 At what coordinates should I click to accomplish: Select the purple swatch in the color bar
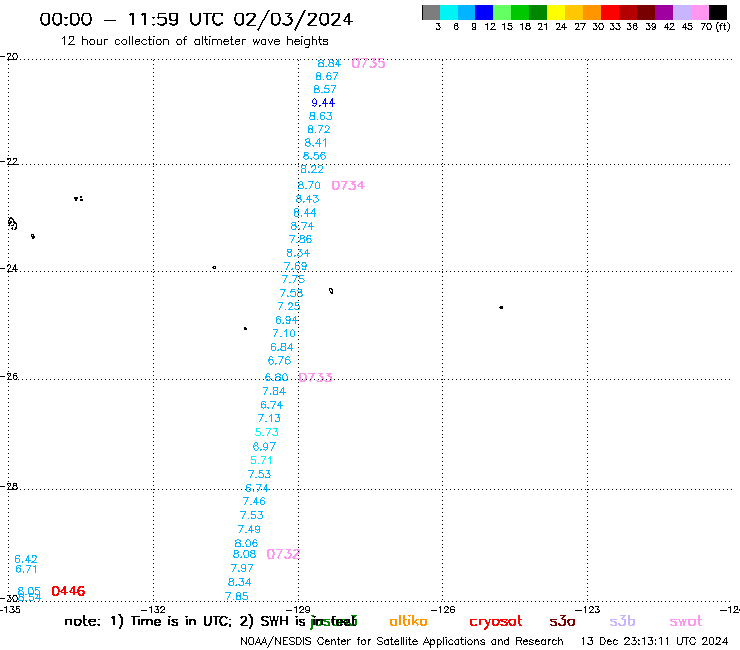coord(664,12)
